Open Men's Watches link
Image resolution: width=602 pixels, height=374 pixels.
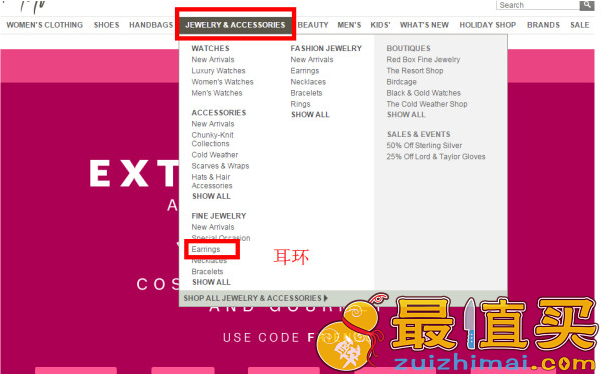[217, 93]
